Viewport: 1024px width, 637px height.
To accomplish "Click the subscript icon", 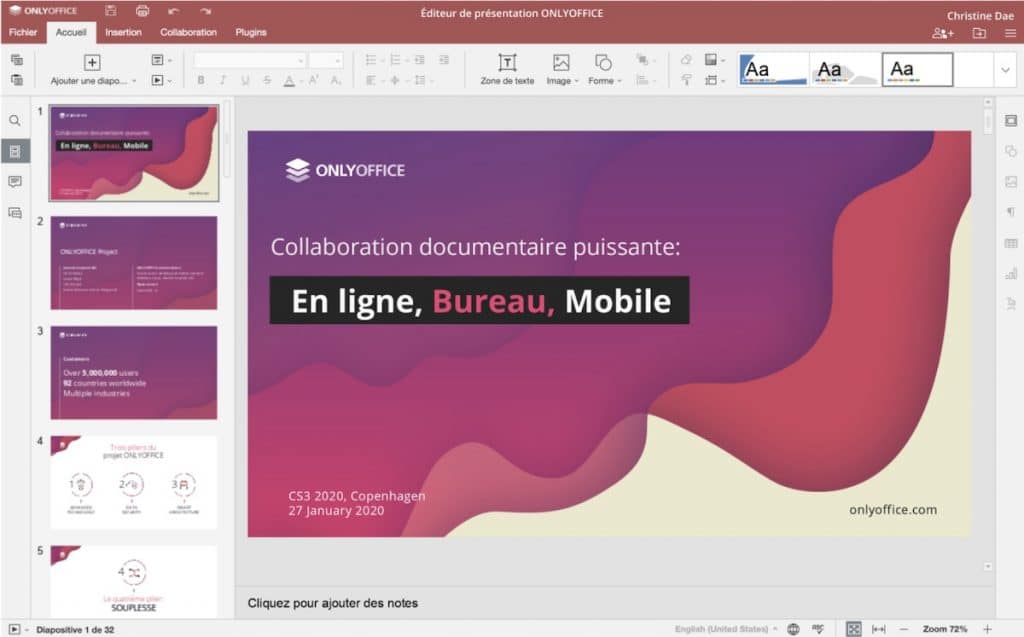I will click(336, 80).
